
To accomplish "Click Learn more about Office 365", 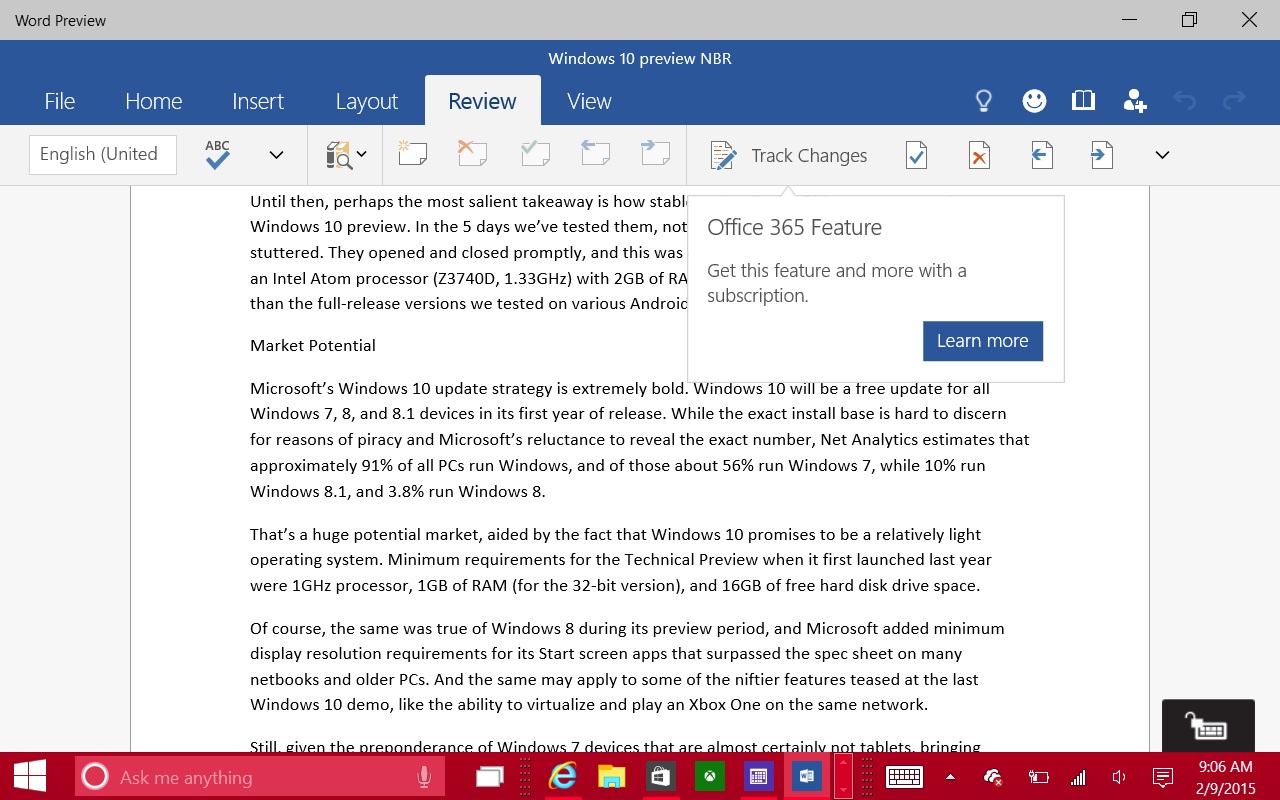I will click(982, 340).
